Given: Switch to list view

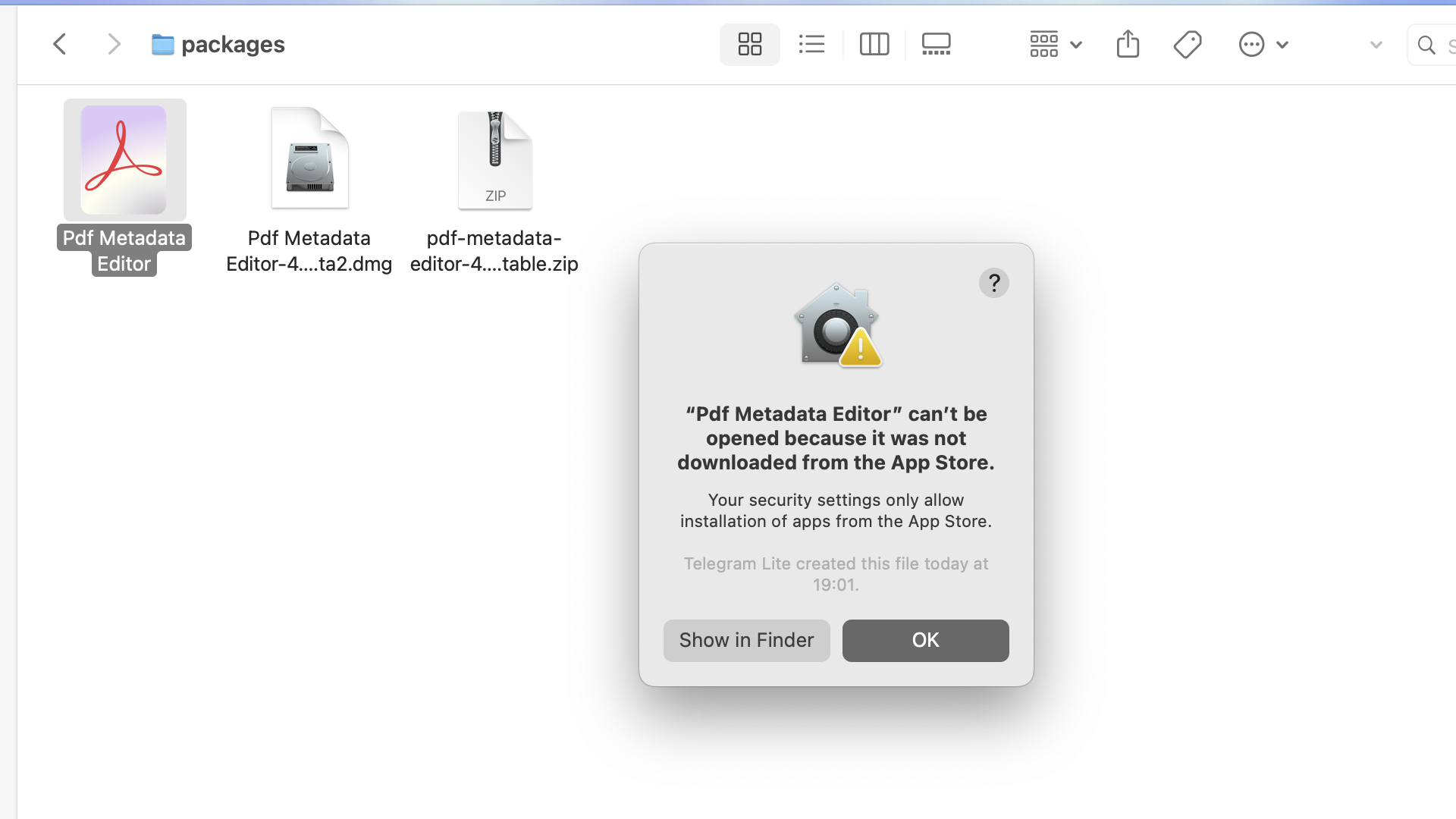Looking at the screenshot, I should 811,44.
